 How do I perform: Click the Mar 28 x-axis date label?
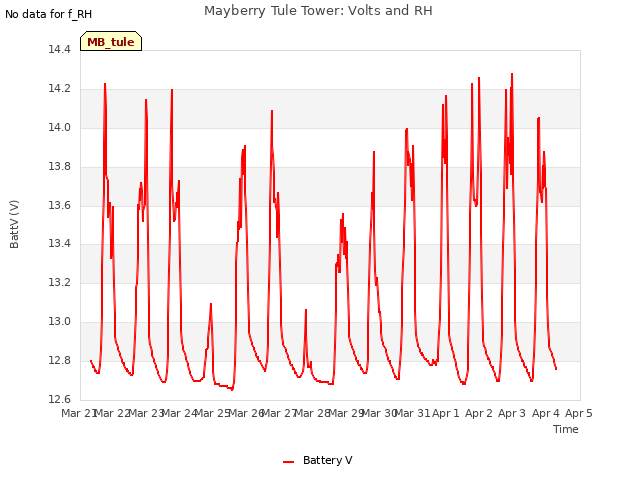[313, 413]
